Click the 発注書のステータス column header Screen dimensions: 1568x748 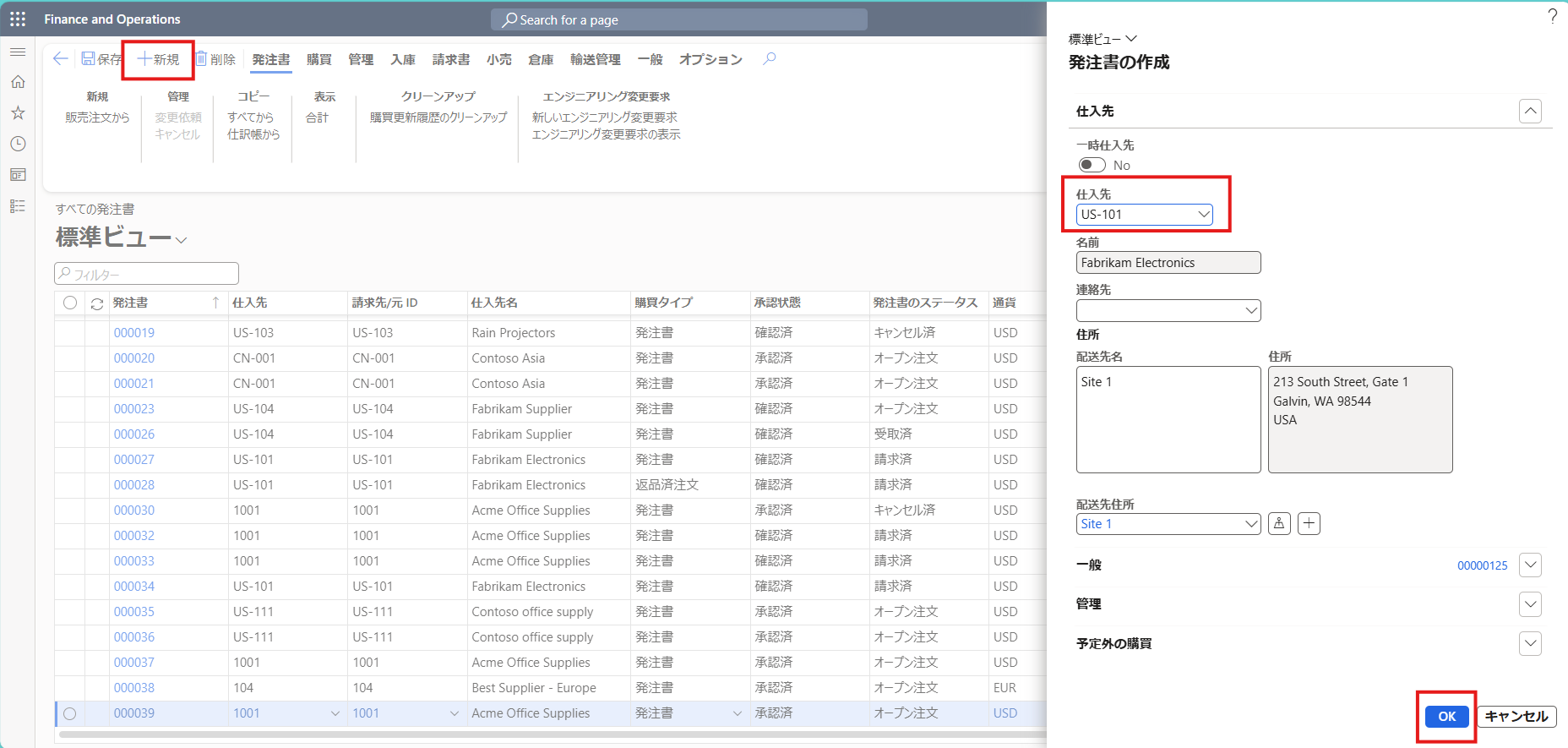[x=925, y=303]
